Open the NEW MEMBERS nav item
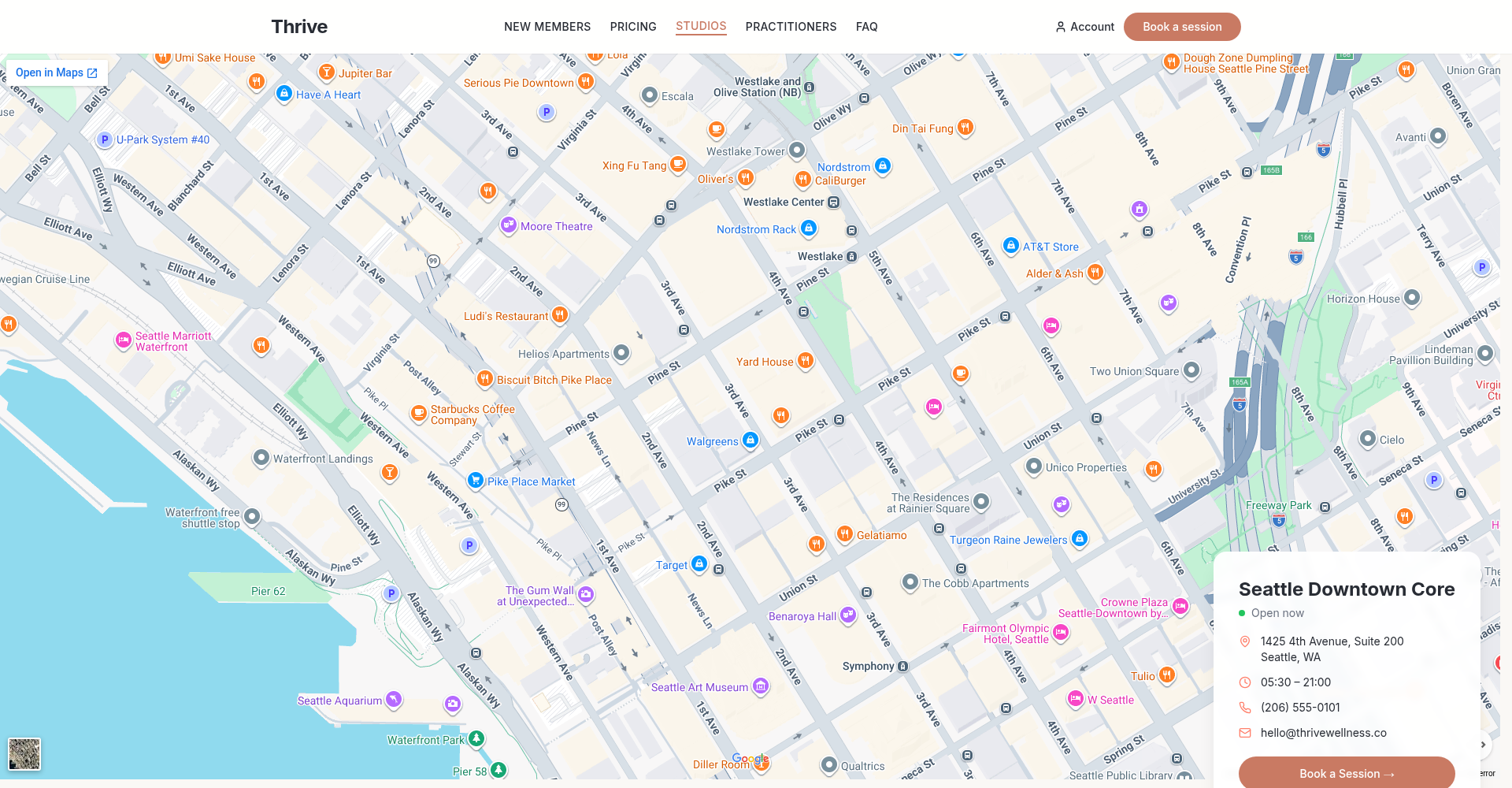Screen dimensions: 1512x788 point(547,27)
